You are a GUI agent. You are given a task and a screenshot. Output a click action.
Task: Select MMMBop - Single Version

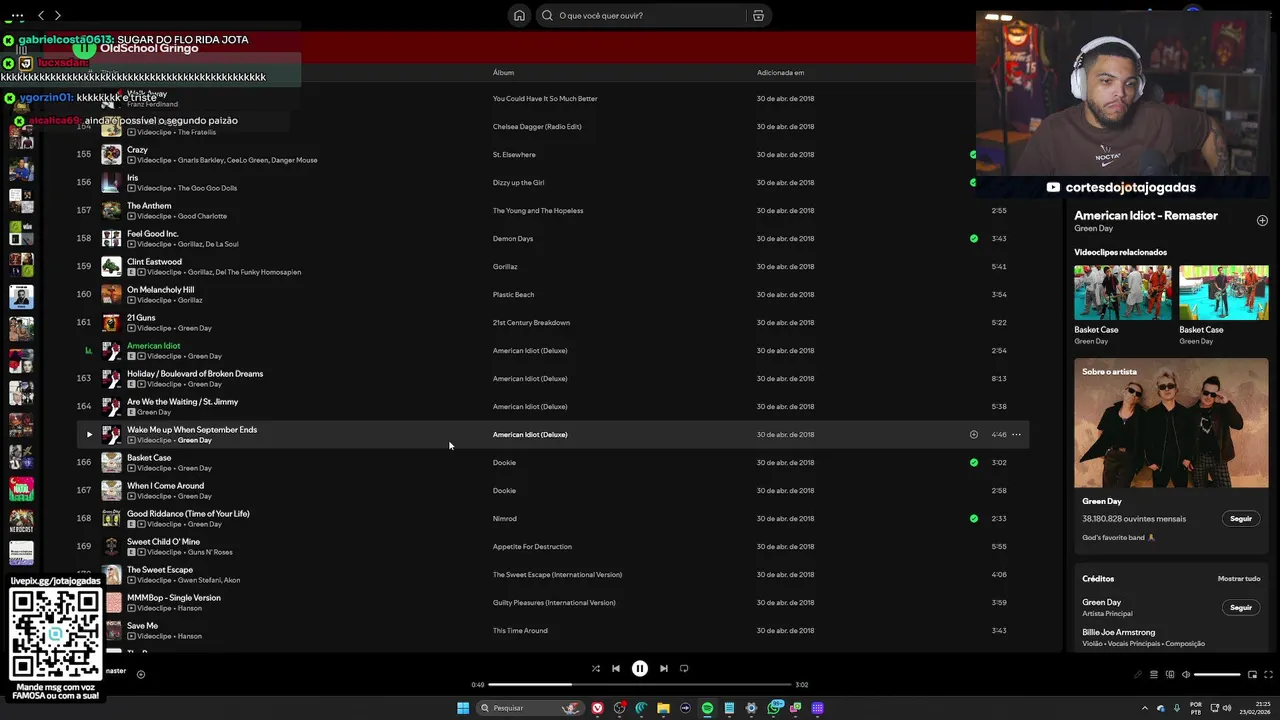click(174, 597)
